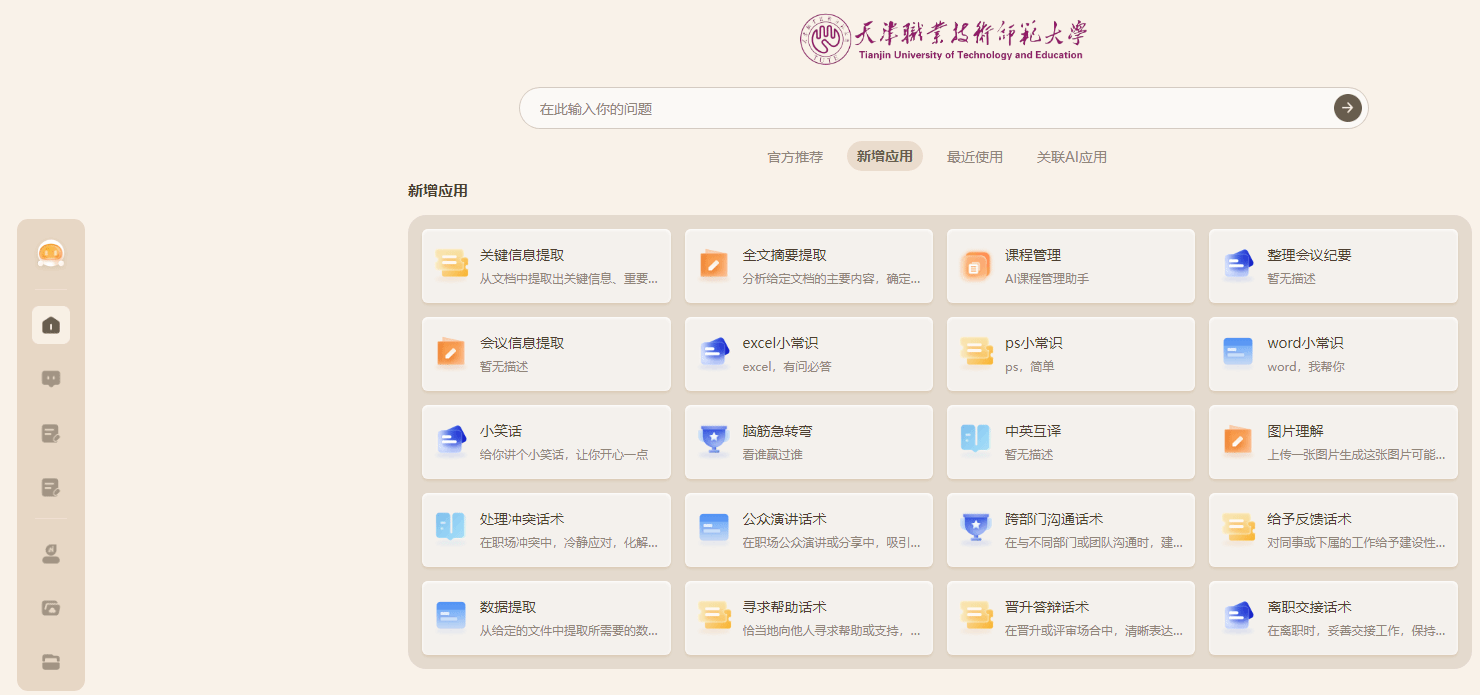Click the orange icon of 课程管理 card
The height and width of the screenshot is (695, 1480).
[975, 266]
